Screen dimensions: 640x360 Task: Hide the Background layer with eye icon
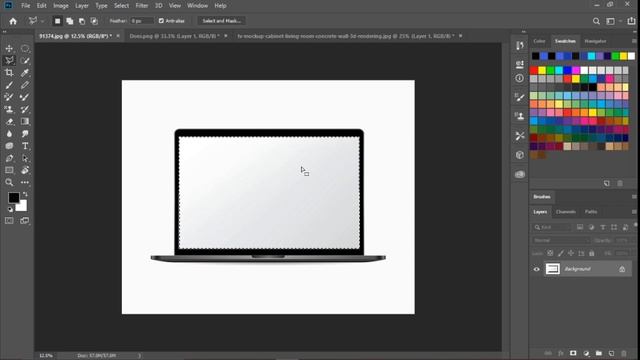536,269
